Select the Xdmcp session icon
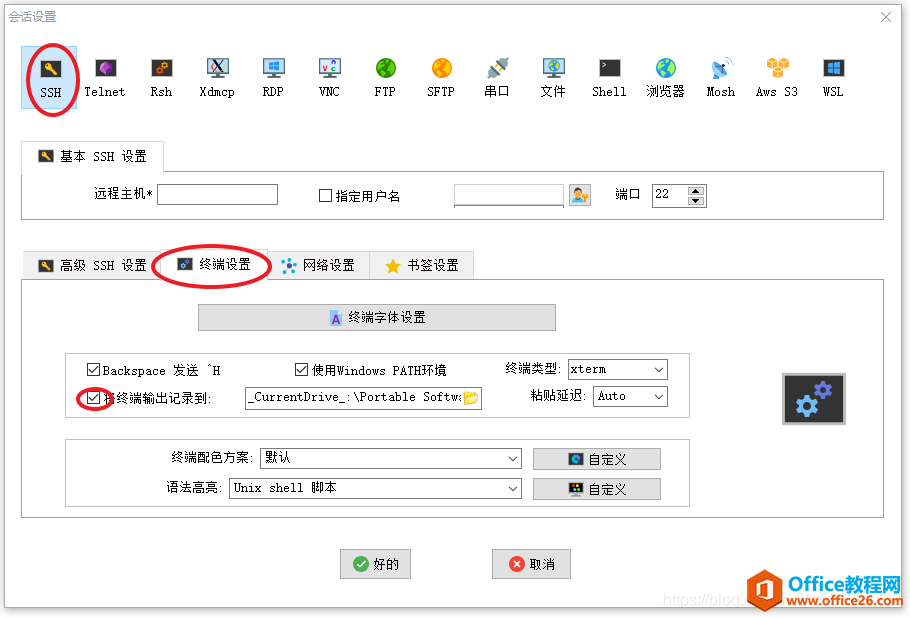 pos(217,78)
